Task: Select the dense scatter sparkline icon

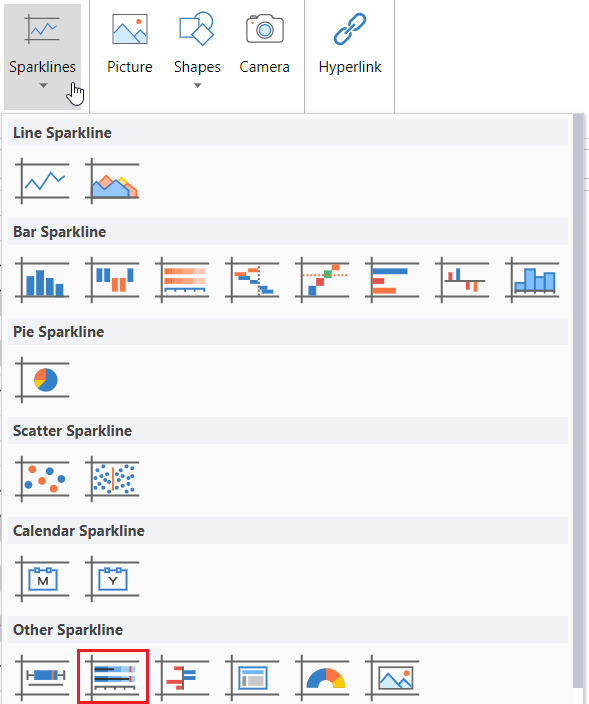Action: (112, 479)
